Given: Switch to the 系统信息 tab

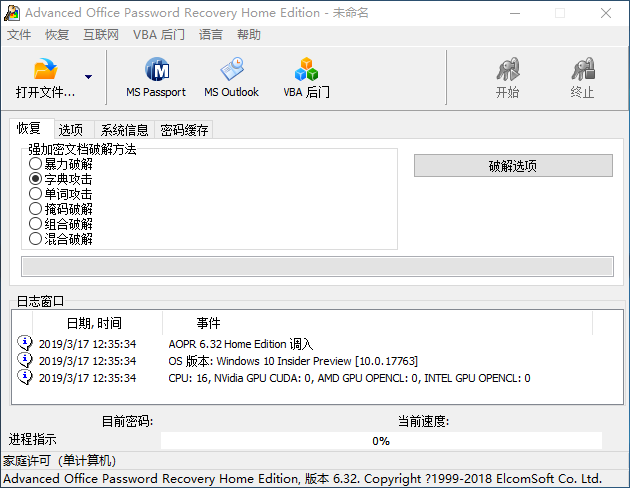Looking at the screenshot, I should coord(125,130).
